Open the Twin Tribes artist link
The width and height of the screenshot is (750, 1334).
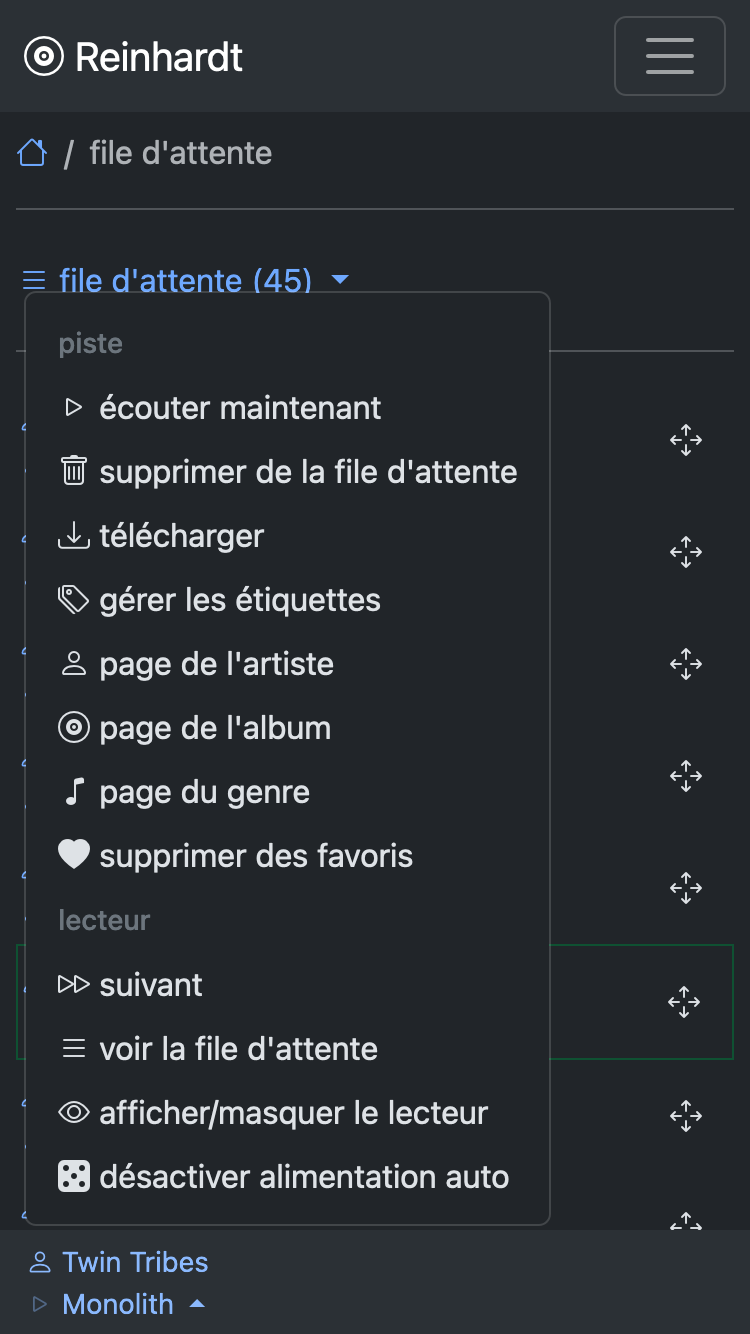coord(135,1262)
